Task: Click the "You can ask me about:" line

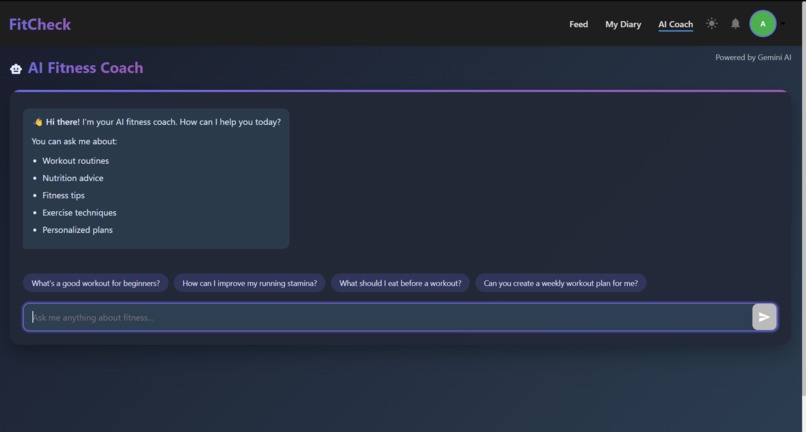Action: pyautogui.click(x=74, y=141)
